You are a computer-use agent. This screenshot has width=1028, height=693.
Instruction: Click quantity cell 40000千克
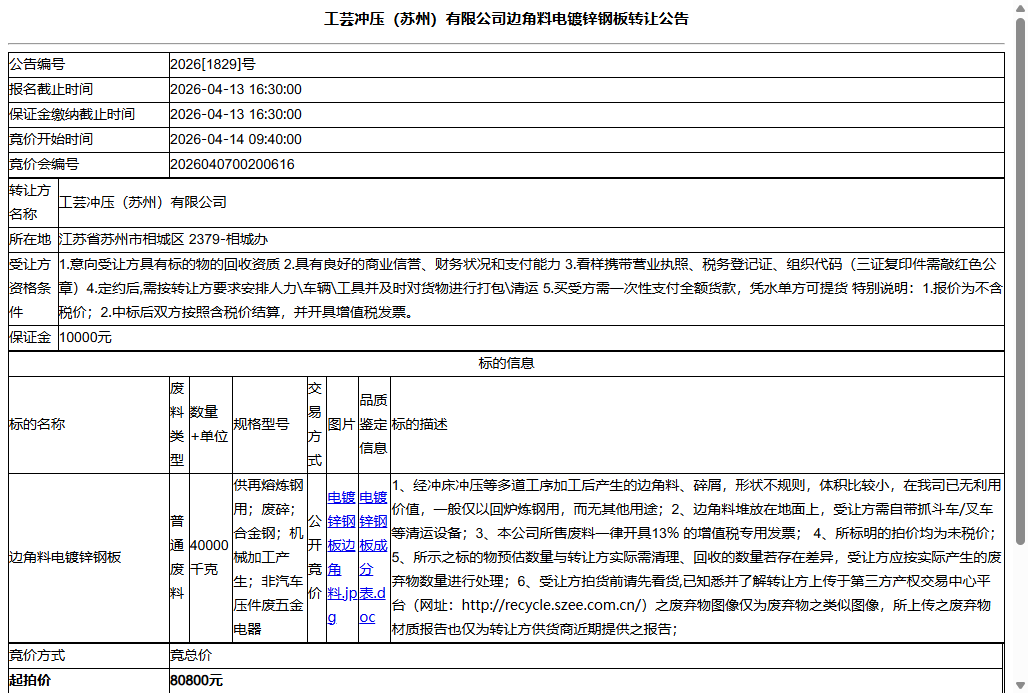[210, 557]
